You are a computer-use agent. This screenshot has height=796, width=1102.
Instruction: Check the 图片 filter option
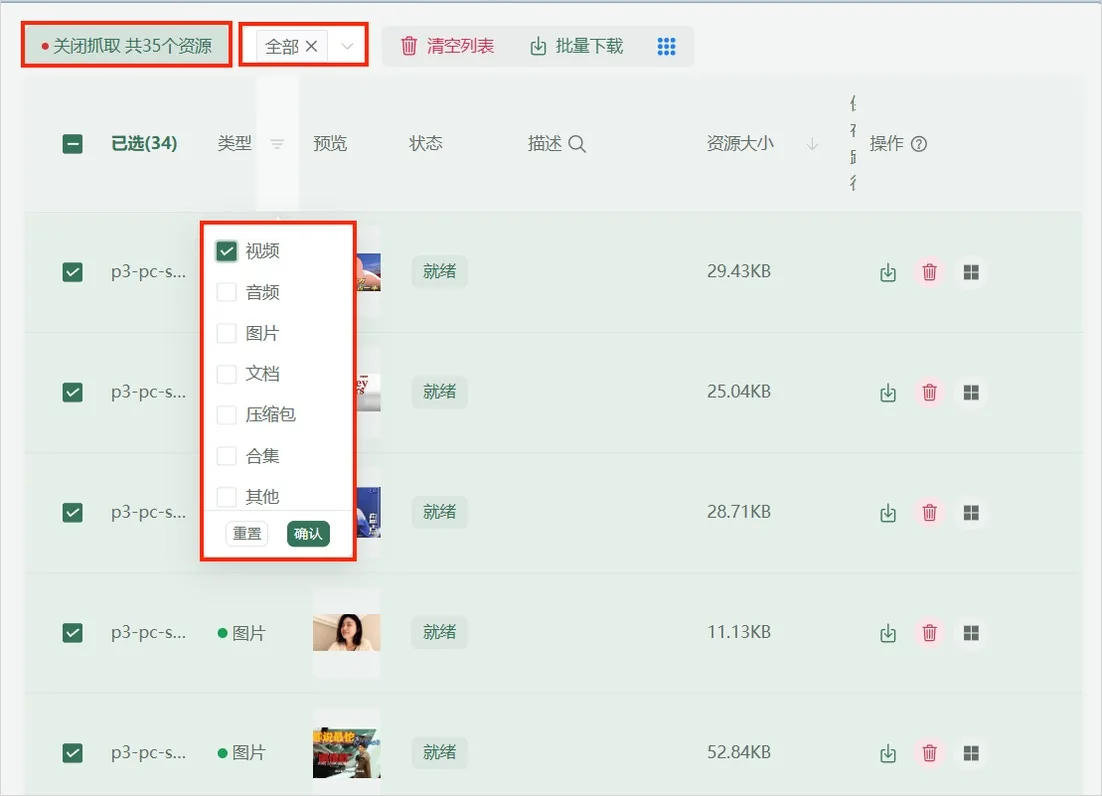tap(226, 333)
